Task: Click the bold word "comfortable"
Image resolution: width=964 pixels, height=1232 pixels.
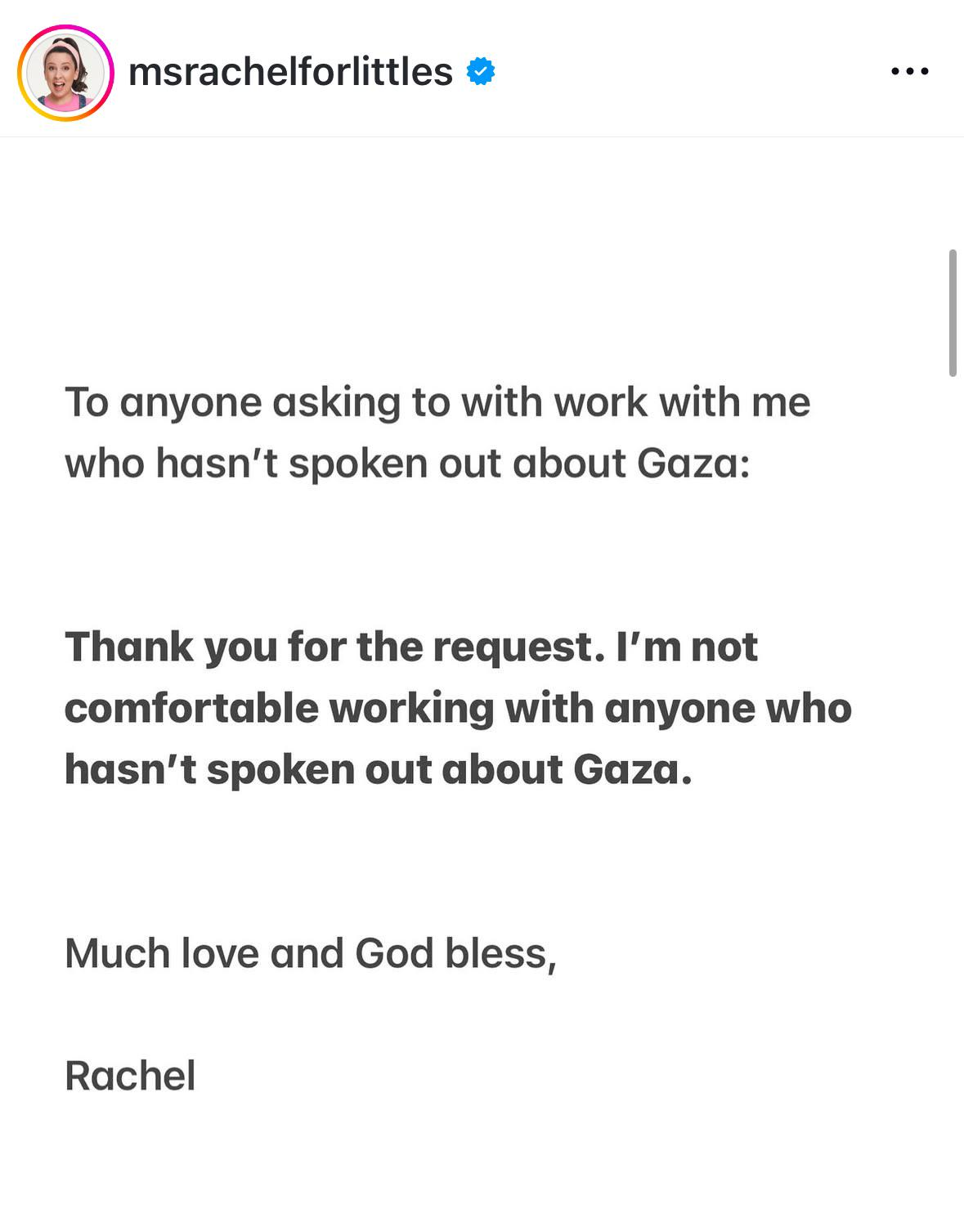Action: (191, 709)
